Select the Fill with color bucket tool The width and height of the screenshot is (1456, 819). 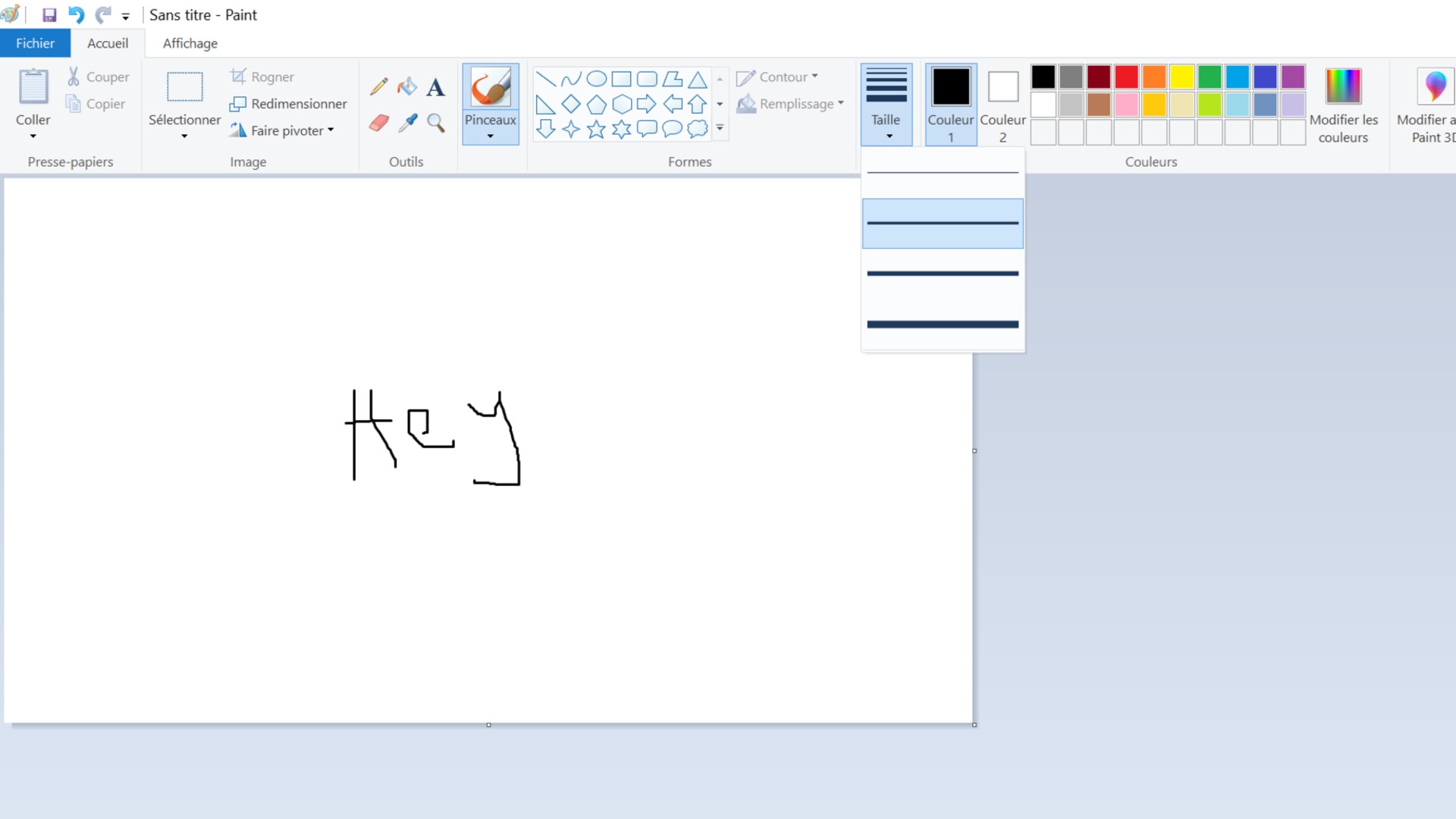[407, 86]
